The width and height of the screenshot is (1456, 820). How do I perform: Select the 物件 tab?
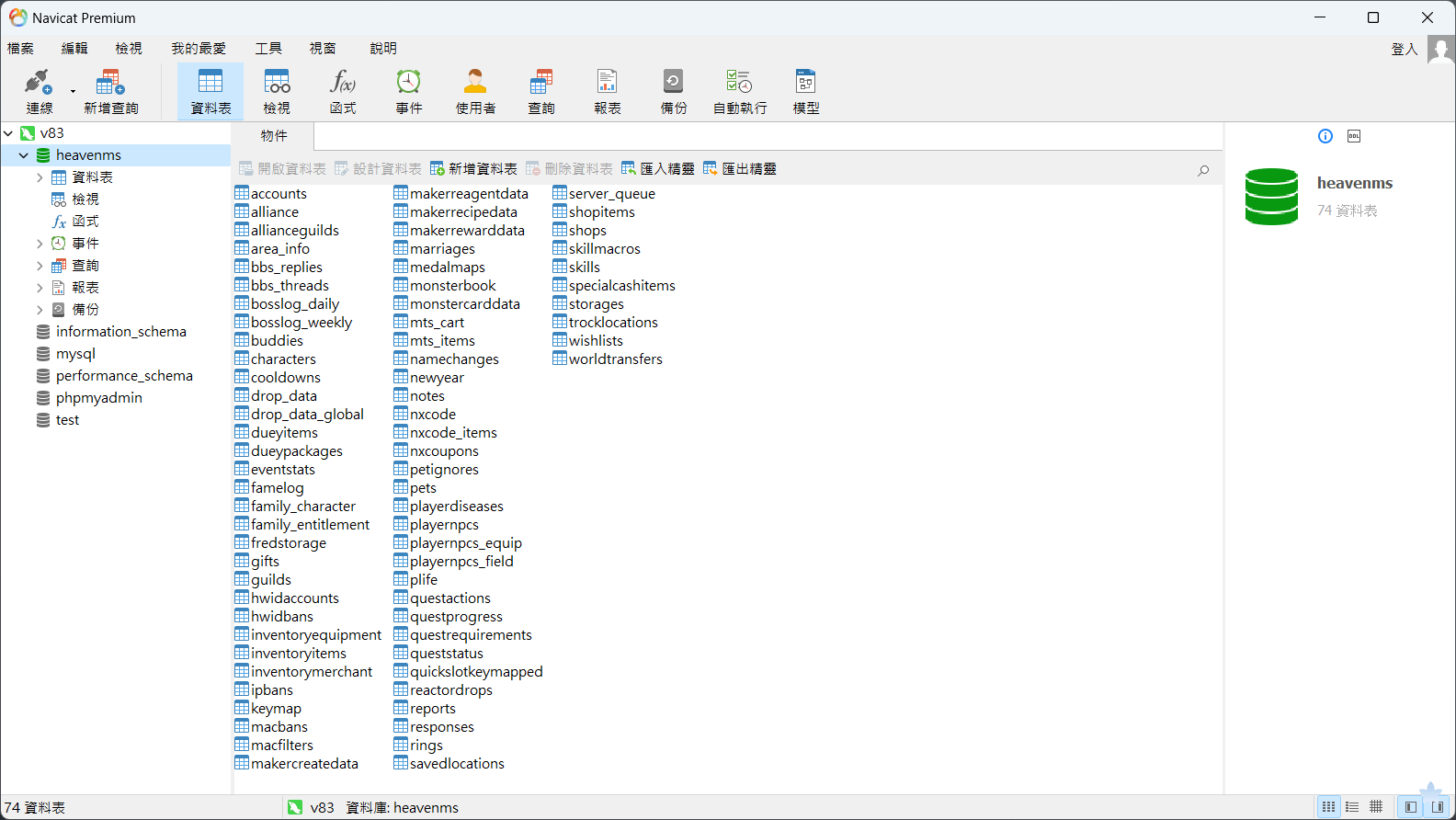(274, 136)
